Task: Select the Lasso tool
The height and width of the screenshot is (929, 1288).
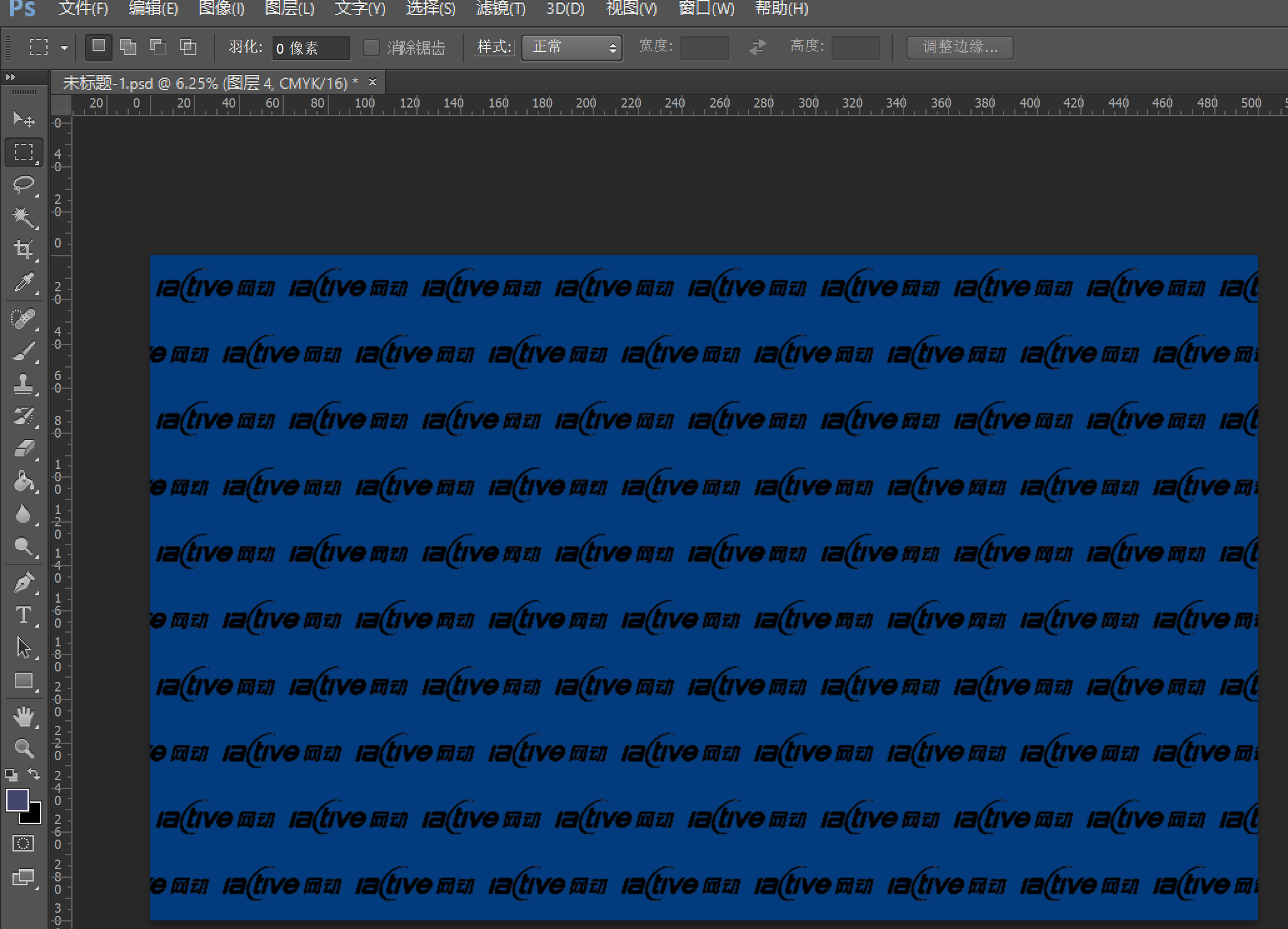Action: [x=24, y=184]
